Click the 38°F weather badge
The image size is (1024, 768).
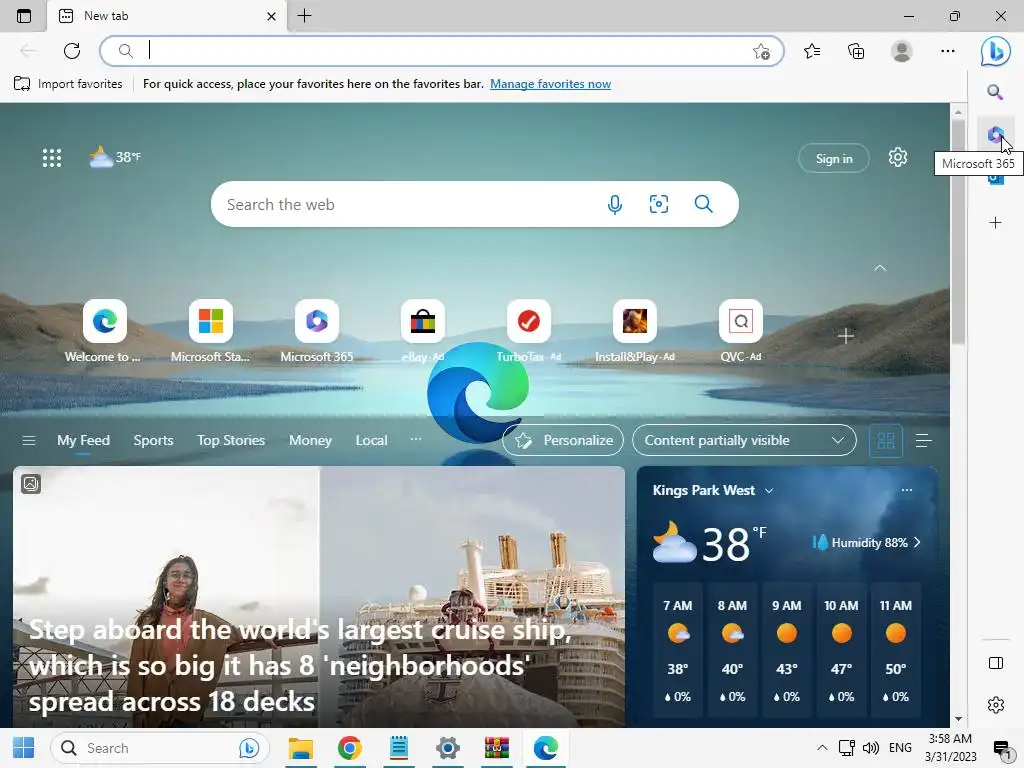tap(115, 157)
